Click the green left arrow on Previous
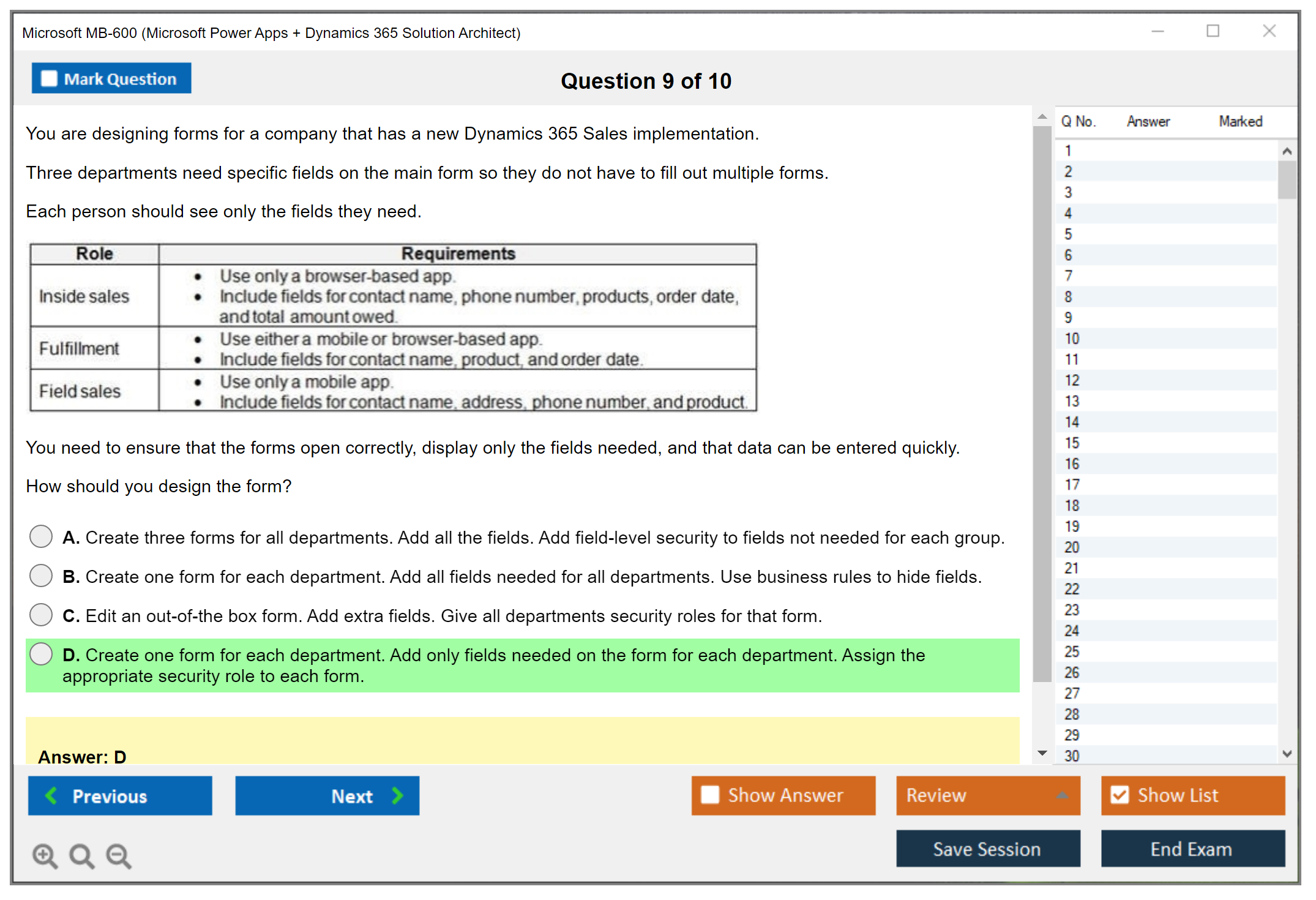This screenshot has width=1316, height=900. tap(51, 795)
